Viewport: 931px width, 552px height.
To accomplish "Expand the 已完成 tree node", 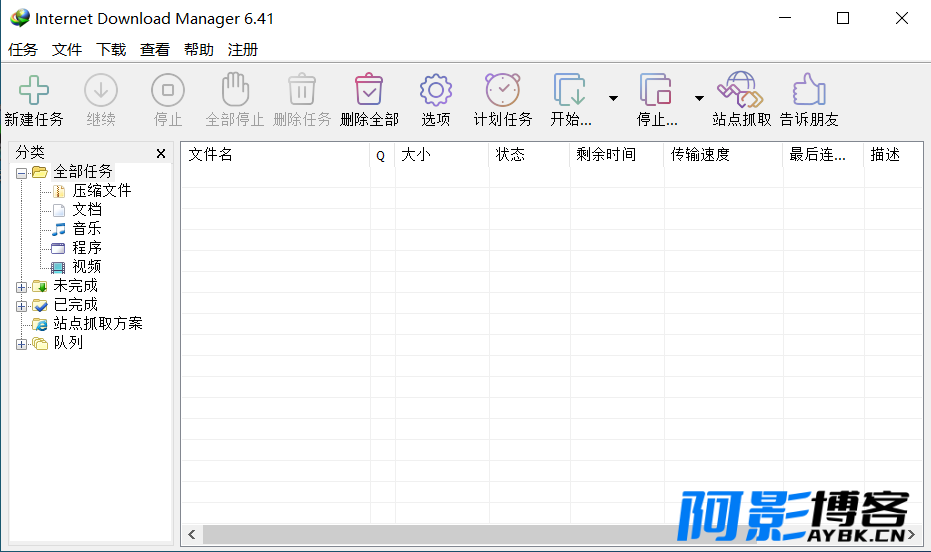I will pyautogui.click(x=21, y=306).
